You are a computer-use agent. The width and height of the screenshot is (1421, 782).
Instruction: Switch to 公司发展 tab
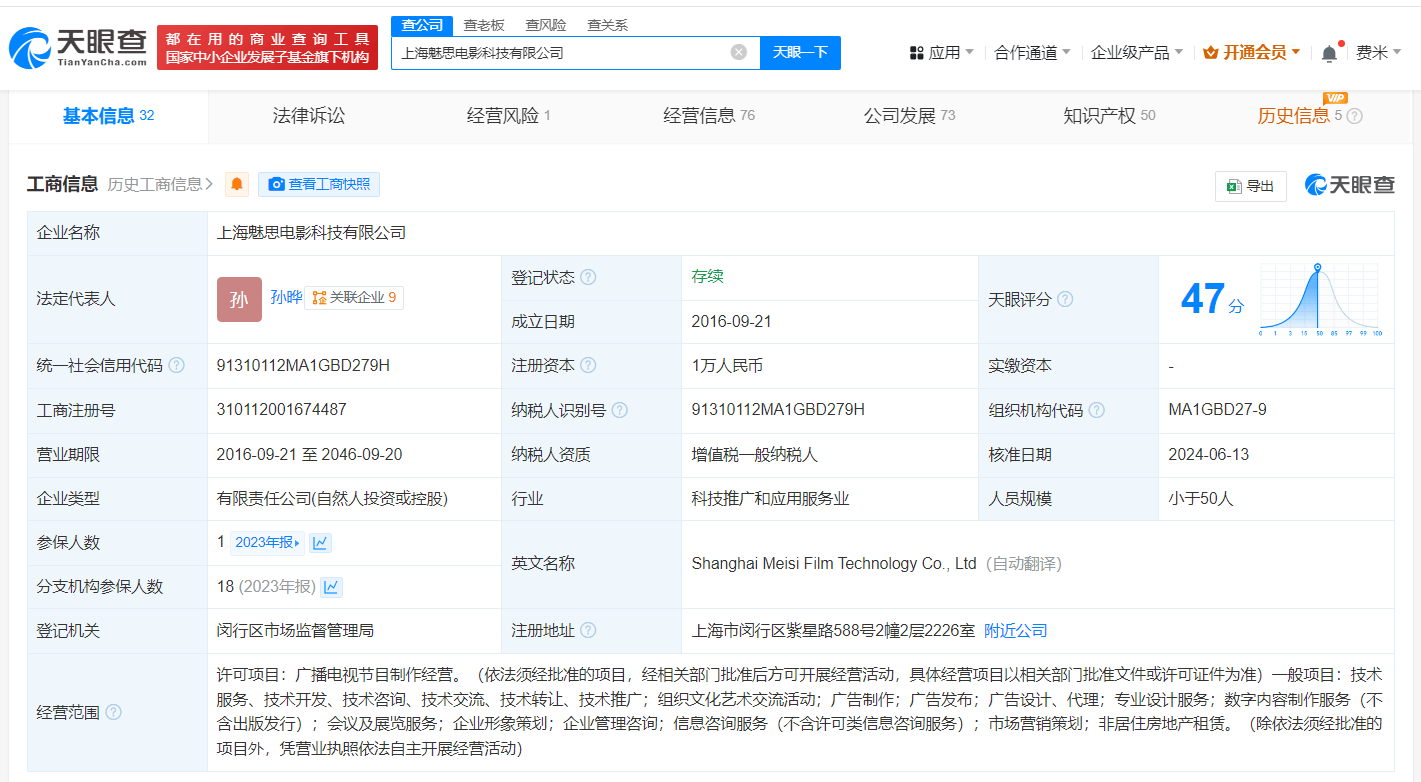(x=909, y=116)
